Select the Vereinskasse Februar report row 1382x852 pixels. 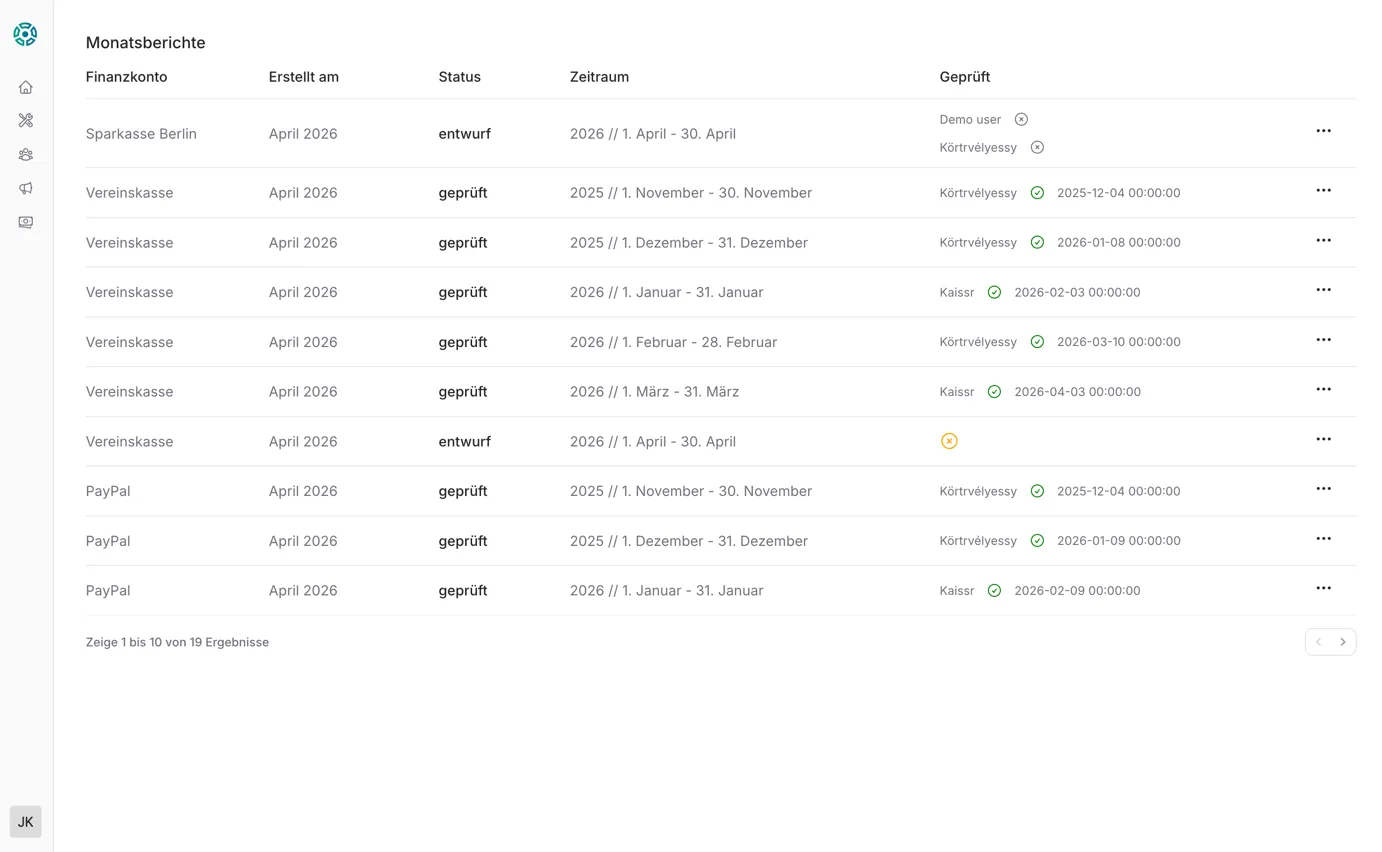point(673,342)
